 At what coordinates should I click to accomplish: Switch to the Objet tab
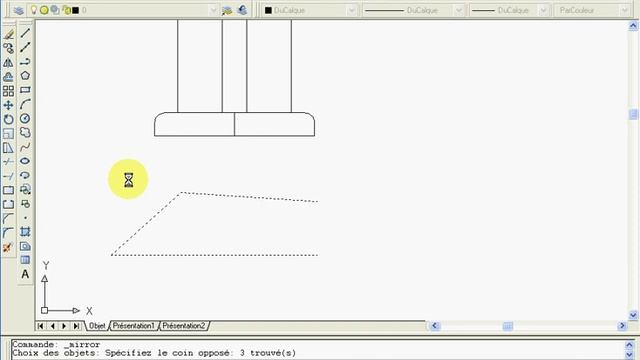97,326
